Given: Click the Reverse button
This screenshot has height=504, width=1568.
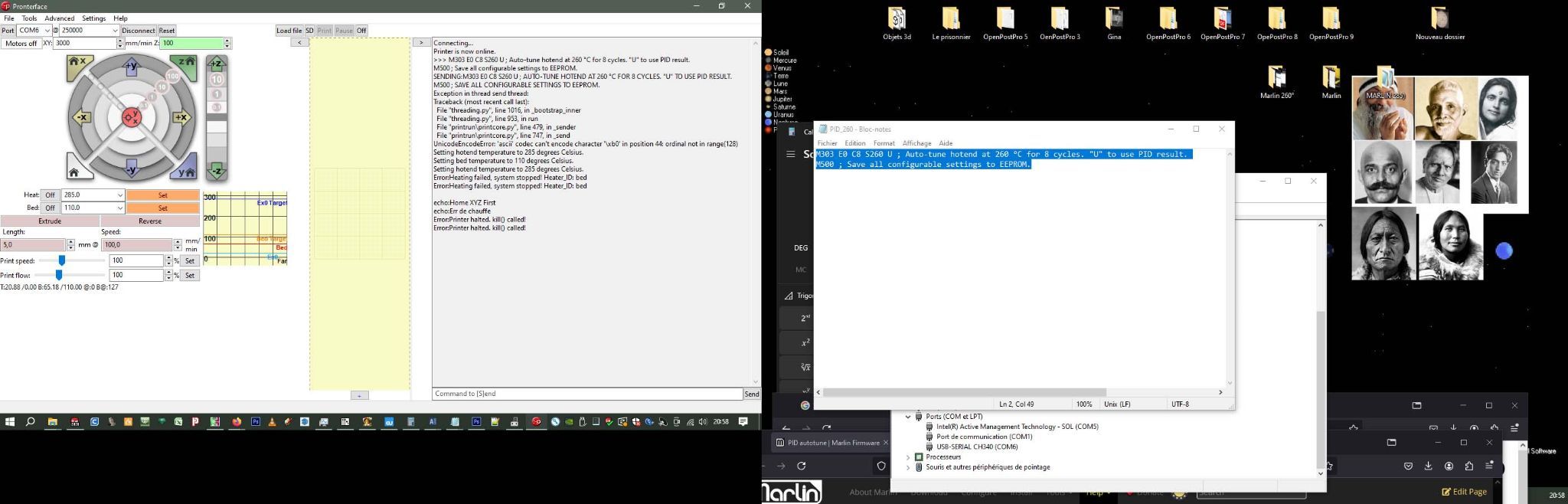Looking at the screenshot, I should pos(150,221).
